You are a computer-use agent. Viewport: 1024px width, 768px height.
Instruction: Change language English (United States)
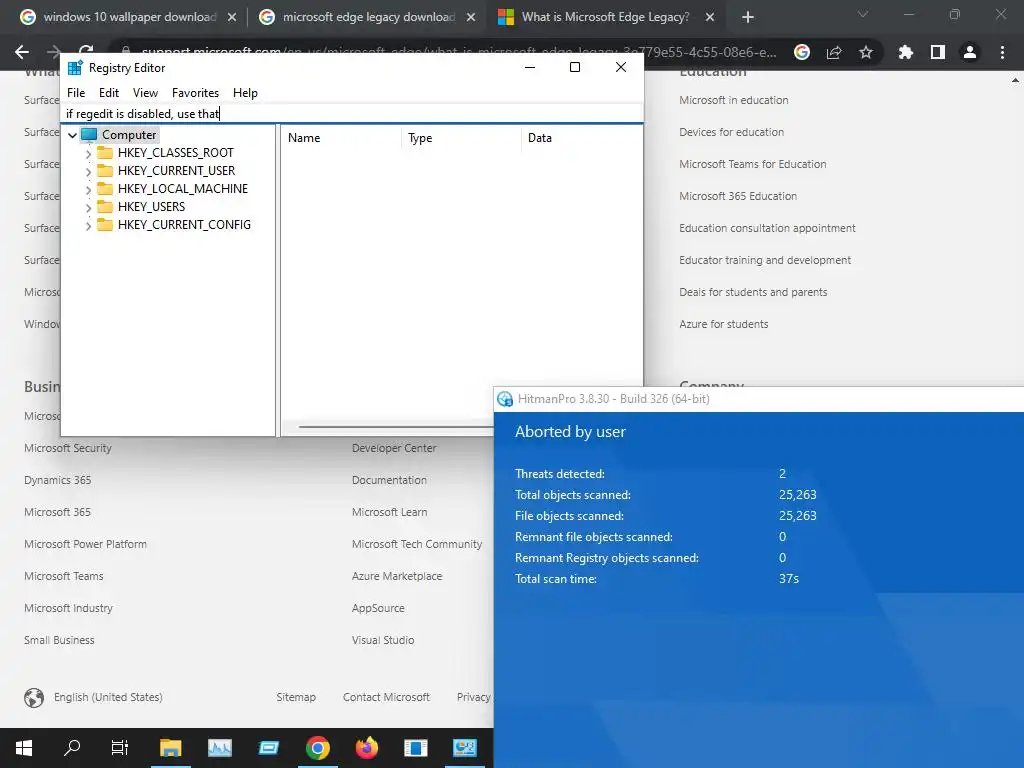click(108, 697)
